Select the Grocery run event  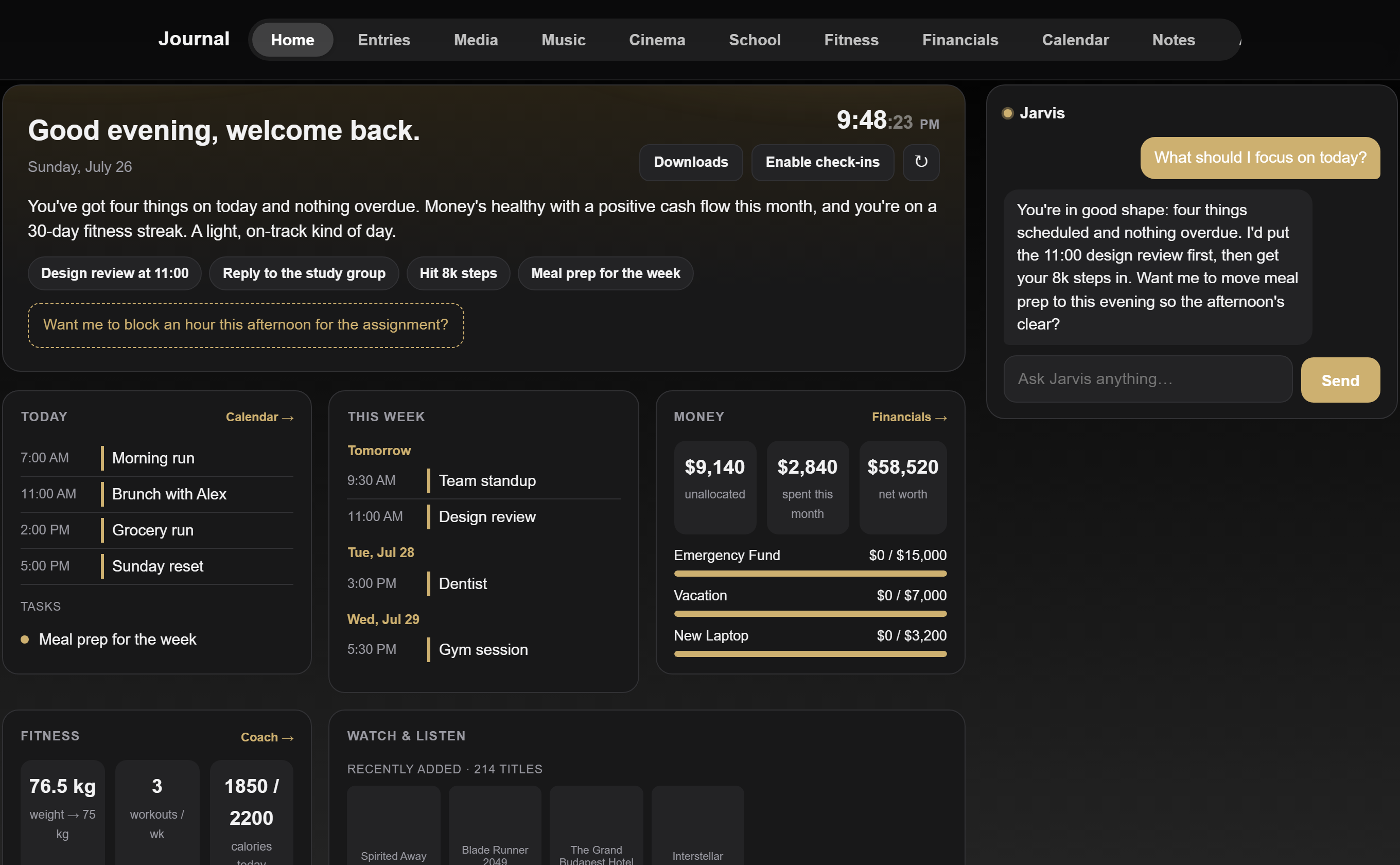pos(156,530)
